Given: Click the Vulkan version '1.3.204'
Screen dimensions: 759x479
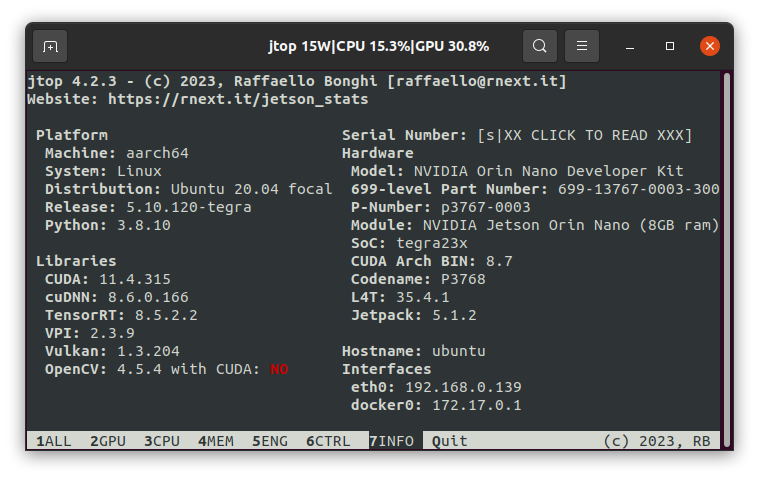Looking at the screenshot, I should pyautogui.click(x=148, y=351).
